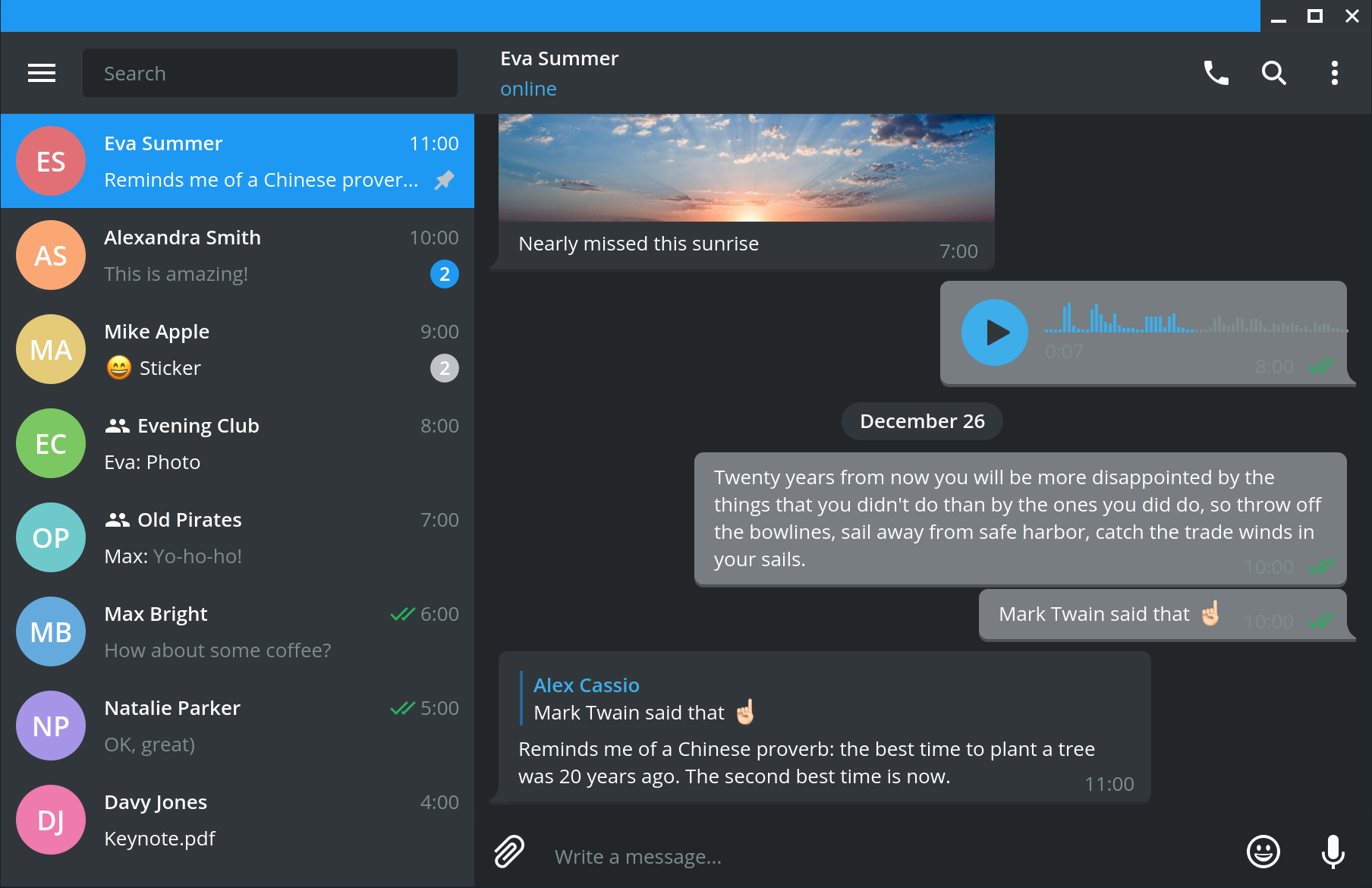Click the ES avatar of Eva Summer
The height and width of the screenshot is (888, 1372).
[51, 161]
